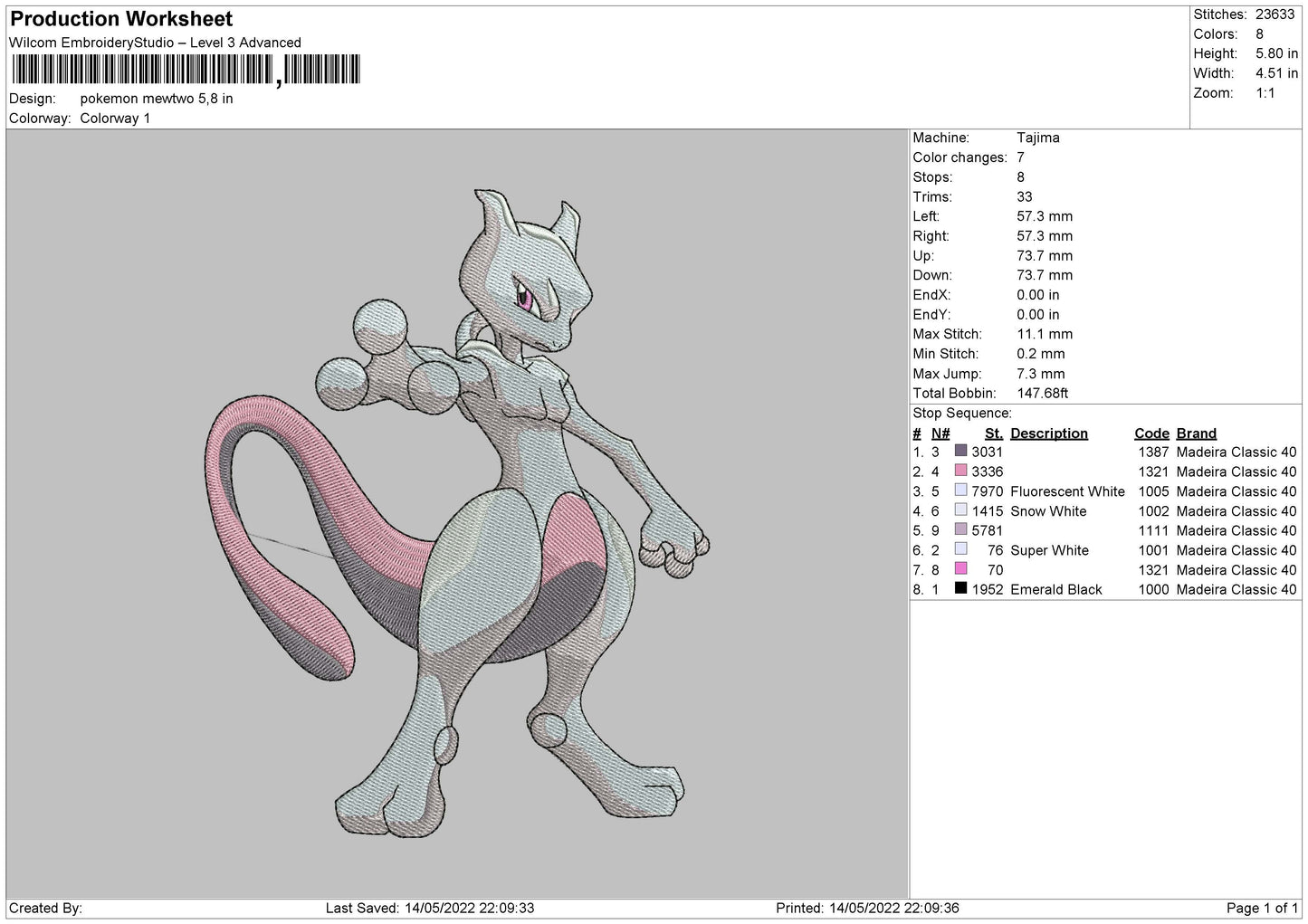Click thread code '1001'

pyautogui.click(x=1153, y=550)
